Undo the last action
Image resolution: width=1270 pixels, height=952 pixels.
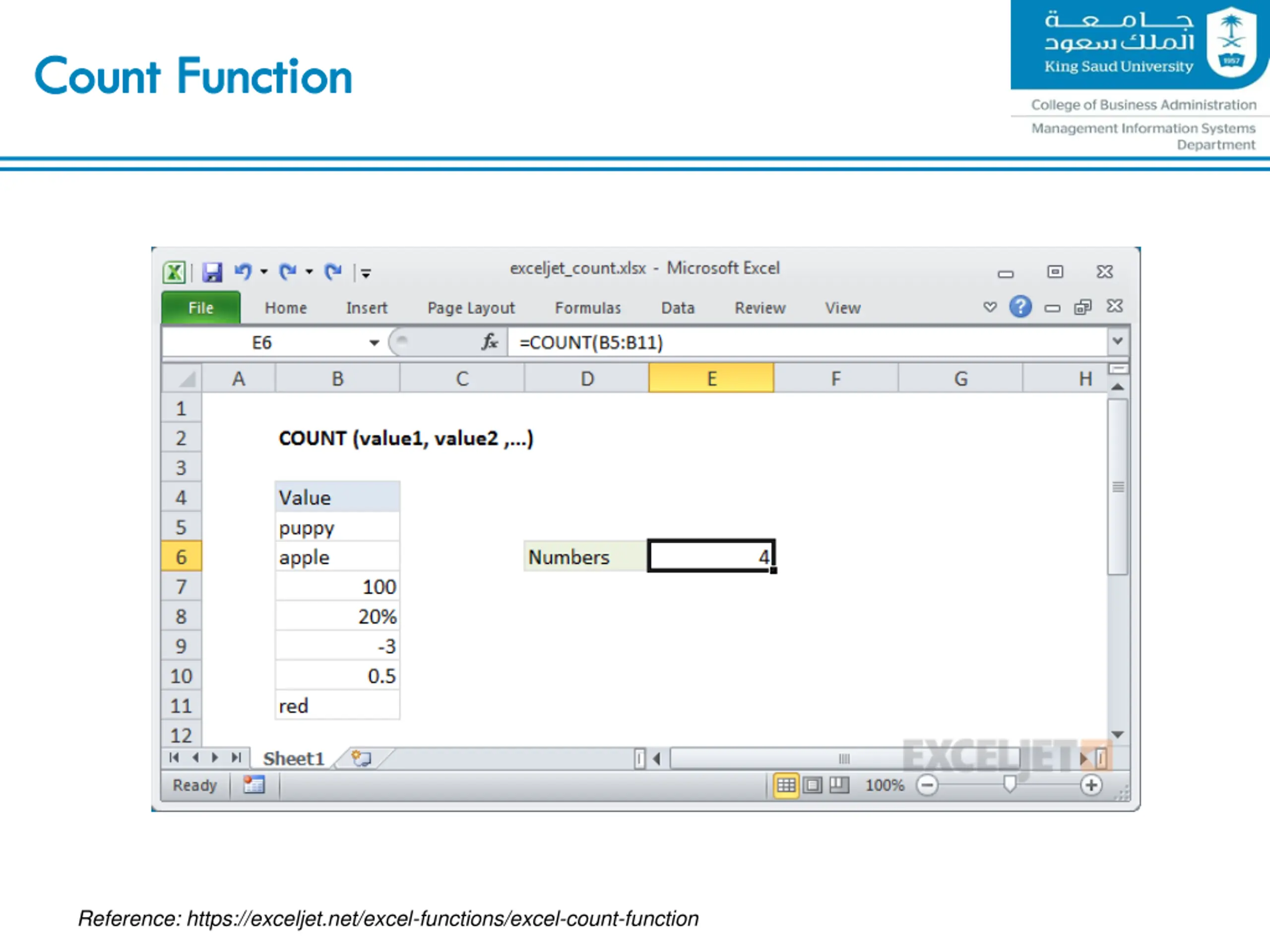pos(244,271)
